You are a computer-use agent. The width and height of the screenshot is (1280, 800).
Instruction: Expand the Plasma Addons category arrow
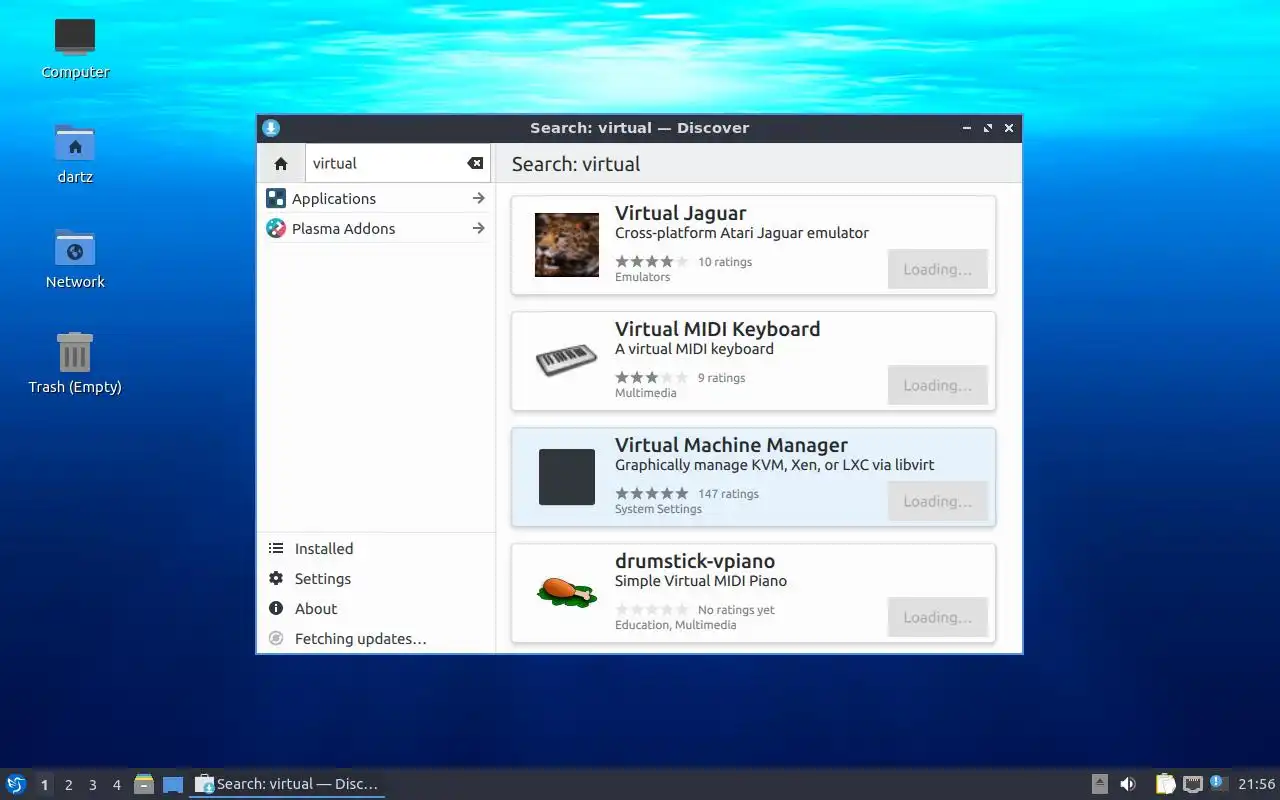[x=479, y=228]
